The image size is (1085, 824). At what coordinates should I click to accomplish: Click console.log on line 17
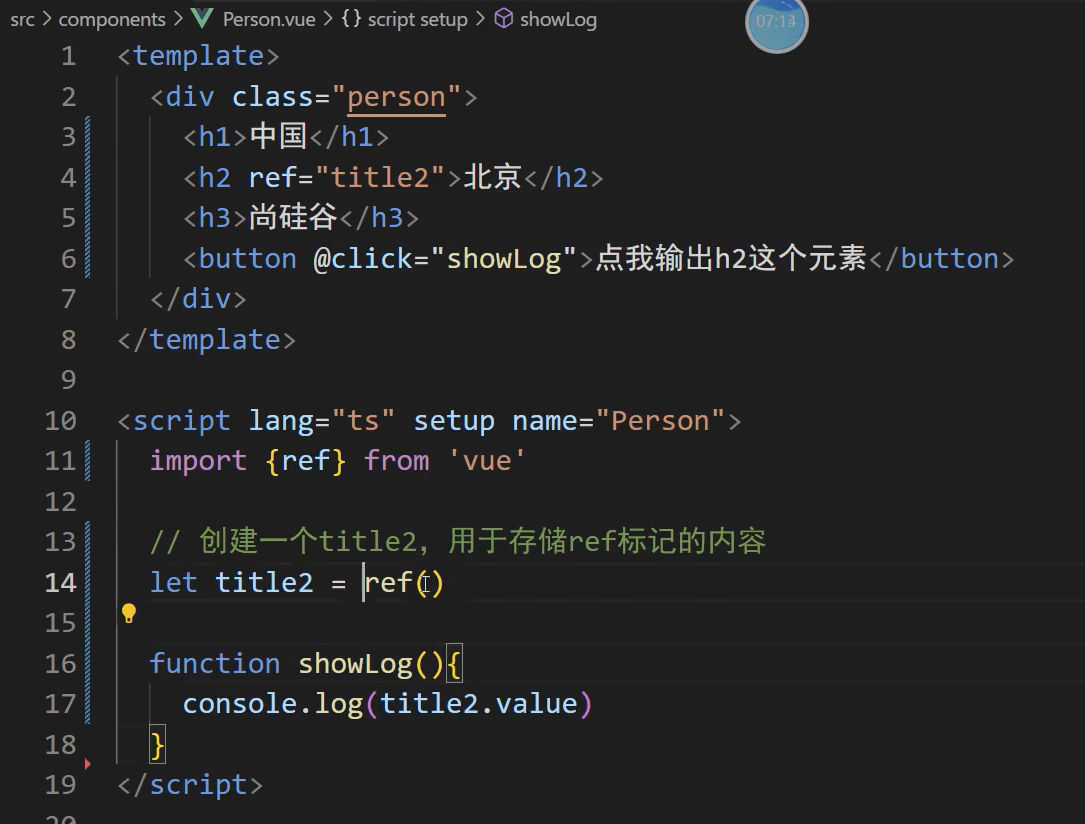click(x=273, y=704)
